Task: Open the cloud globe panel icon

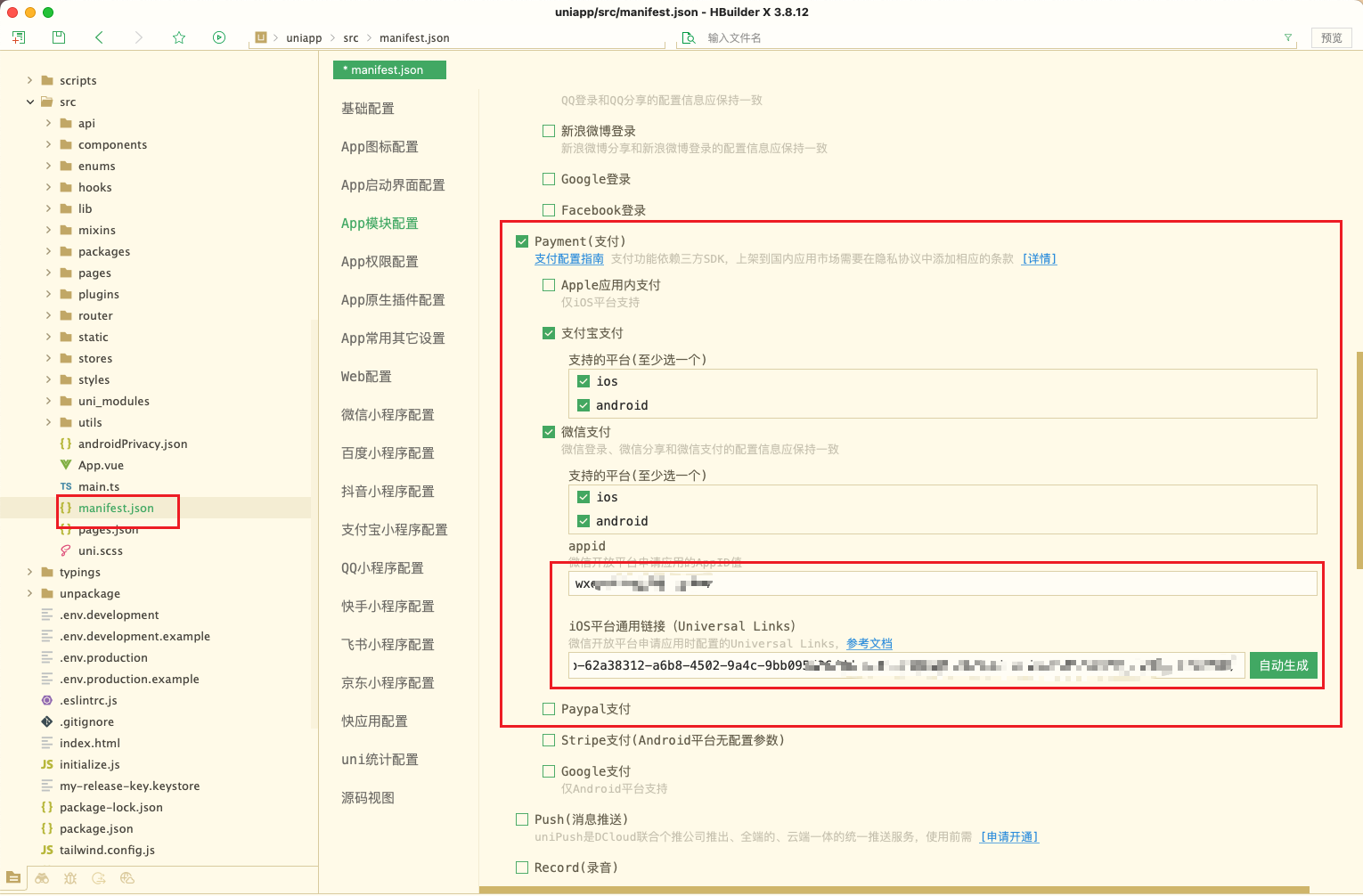Action: pos(127,878)
